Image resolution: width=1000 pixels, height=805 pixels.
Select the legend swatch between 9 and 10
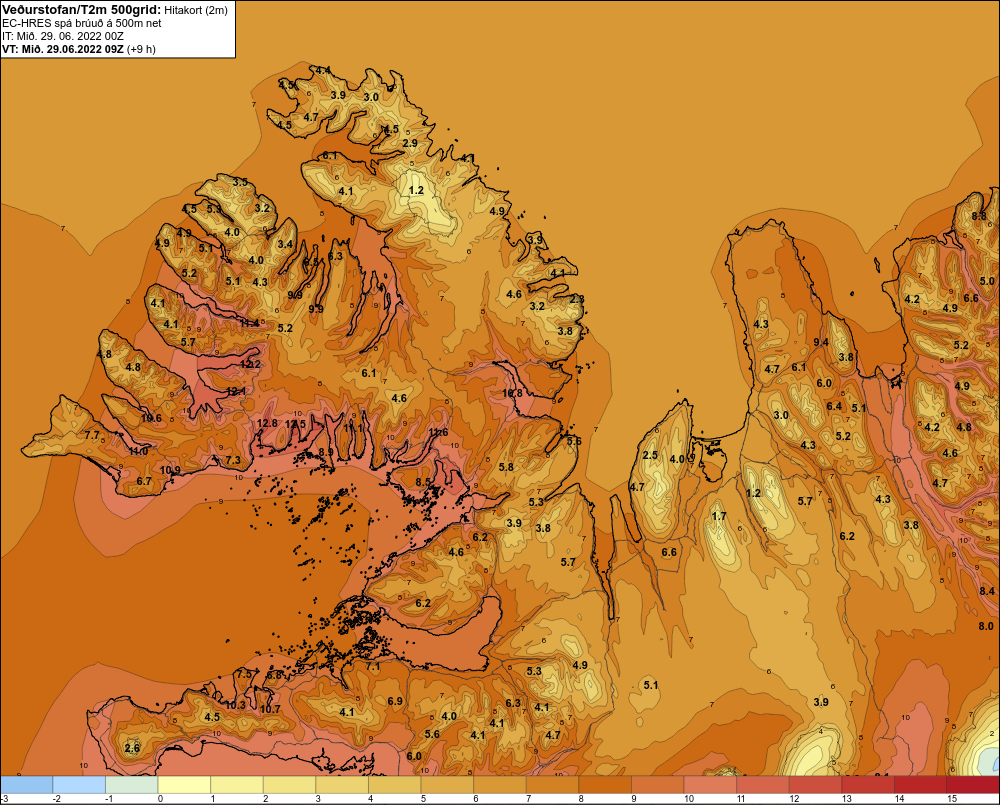coord(658,785)
